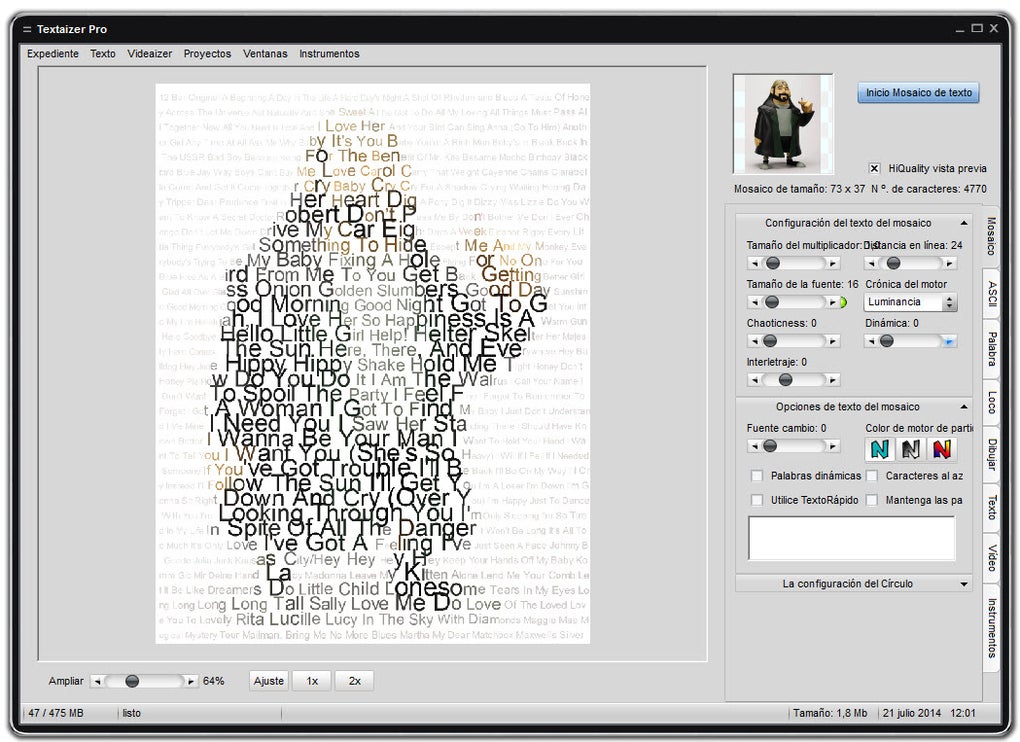Viewport: 1020px width, 742px height.
Task: Click right arrow of Dinámica slider
Action: tap(949, 341)
